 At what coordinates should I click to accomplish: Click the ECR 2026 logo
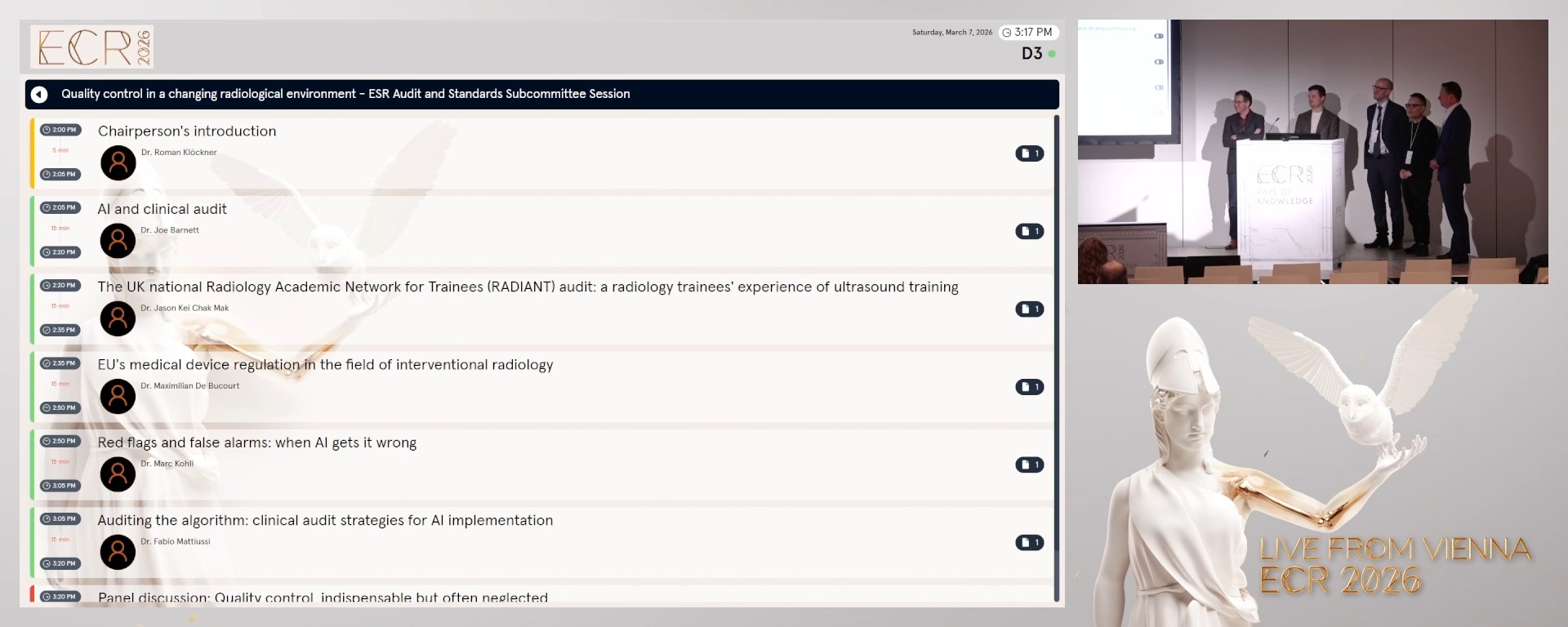(x=92, y=47)
